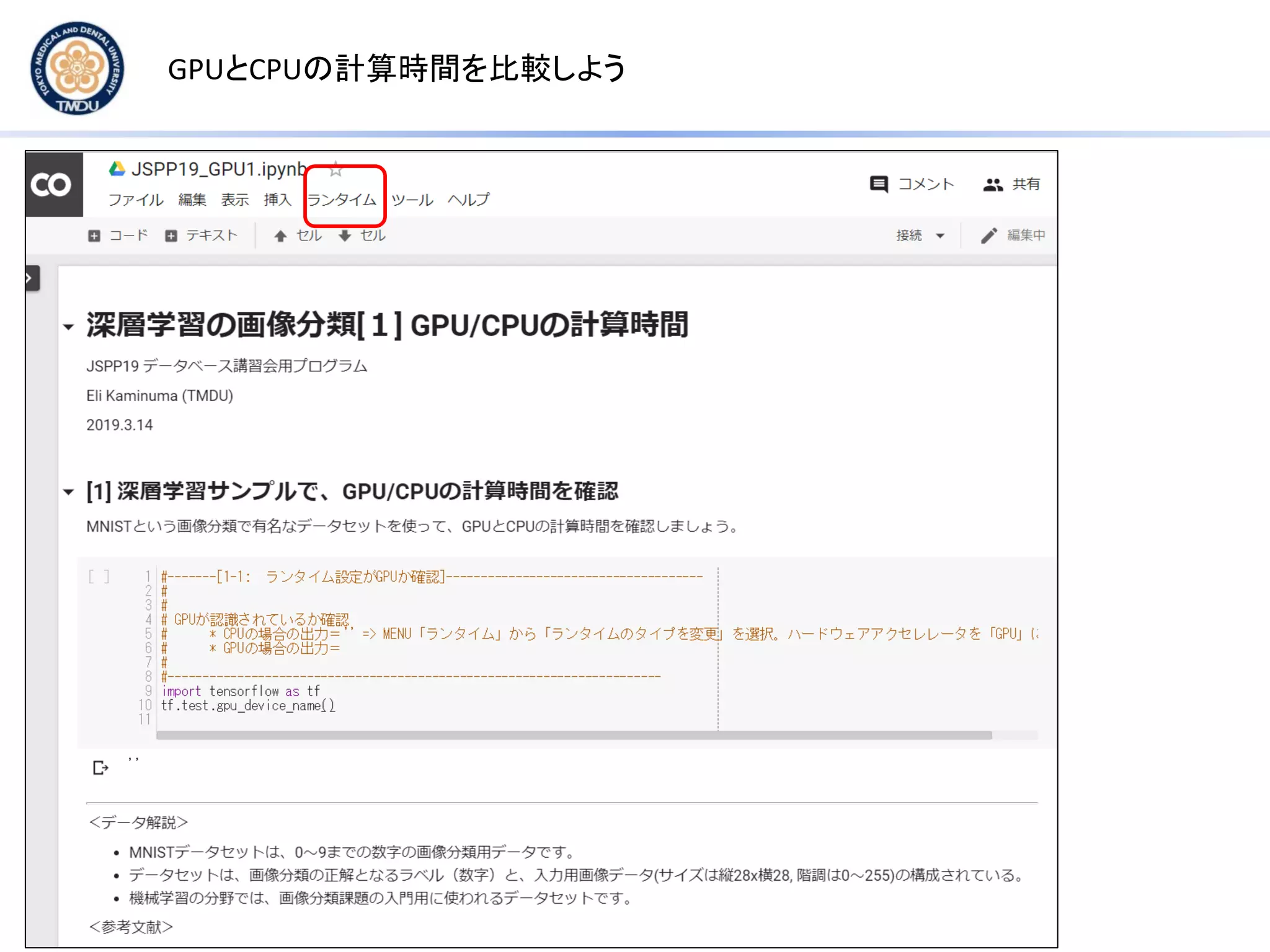
Task: Click the people share icon
Action: point(993,184)
